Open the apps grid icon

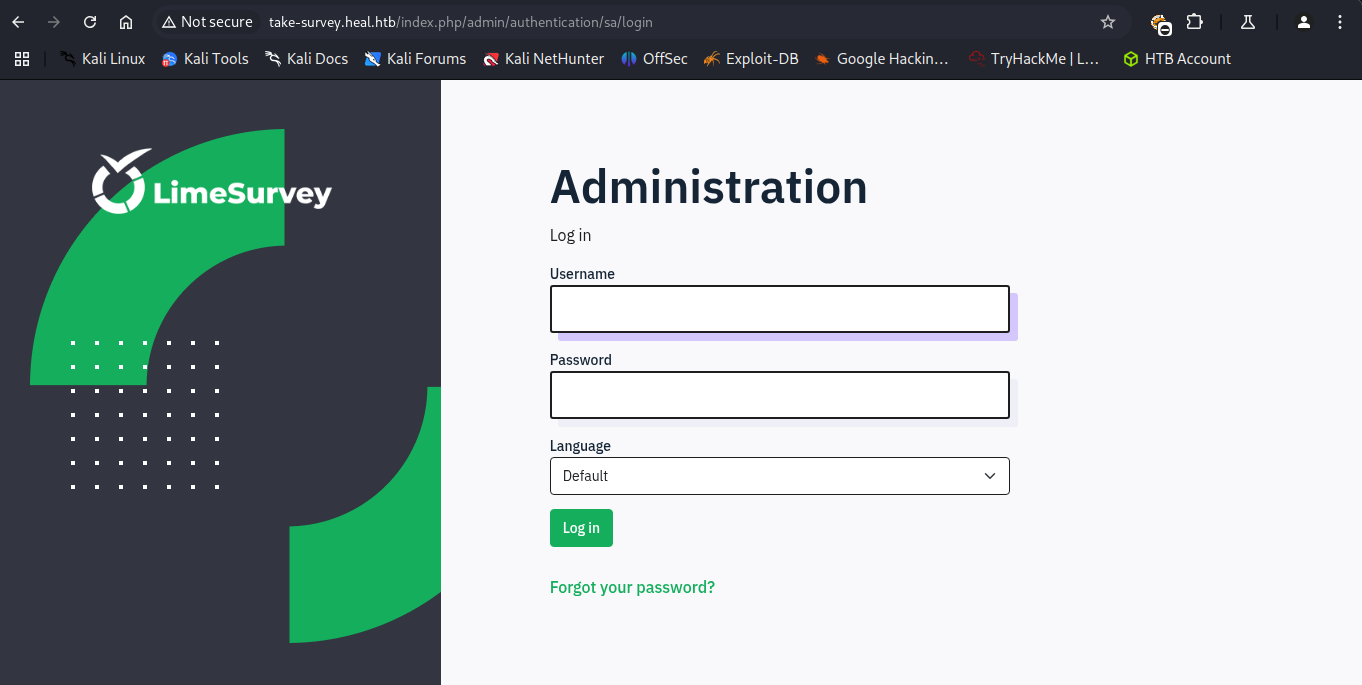click(22, 59)
